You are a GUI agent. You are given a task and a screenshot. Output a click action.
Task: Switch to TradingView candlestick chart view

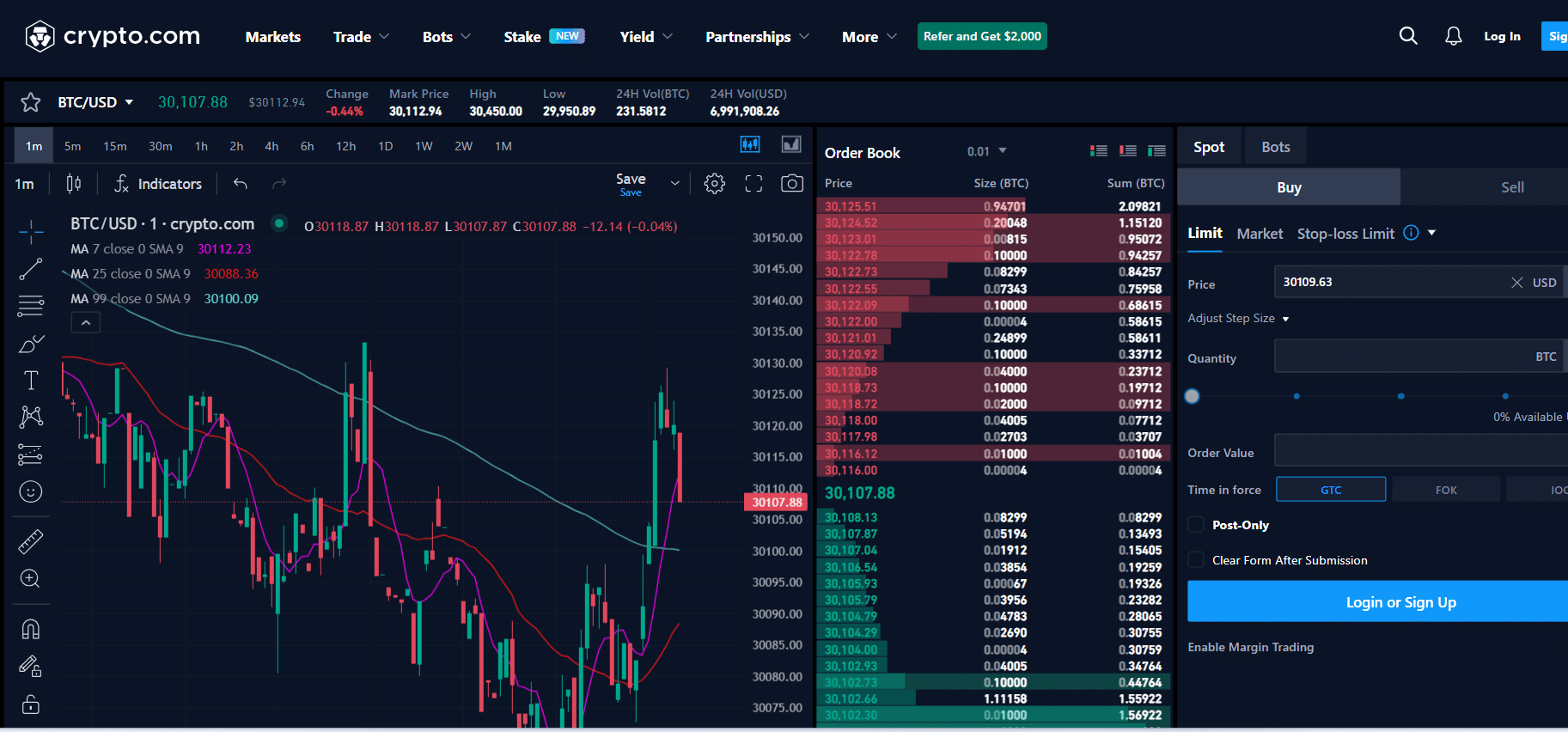point(750,144)
